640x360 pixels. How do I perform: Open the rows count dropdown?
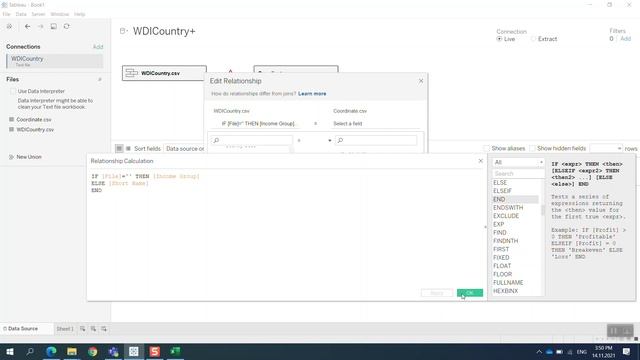[x=606, y=149]
